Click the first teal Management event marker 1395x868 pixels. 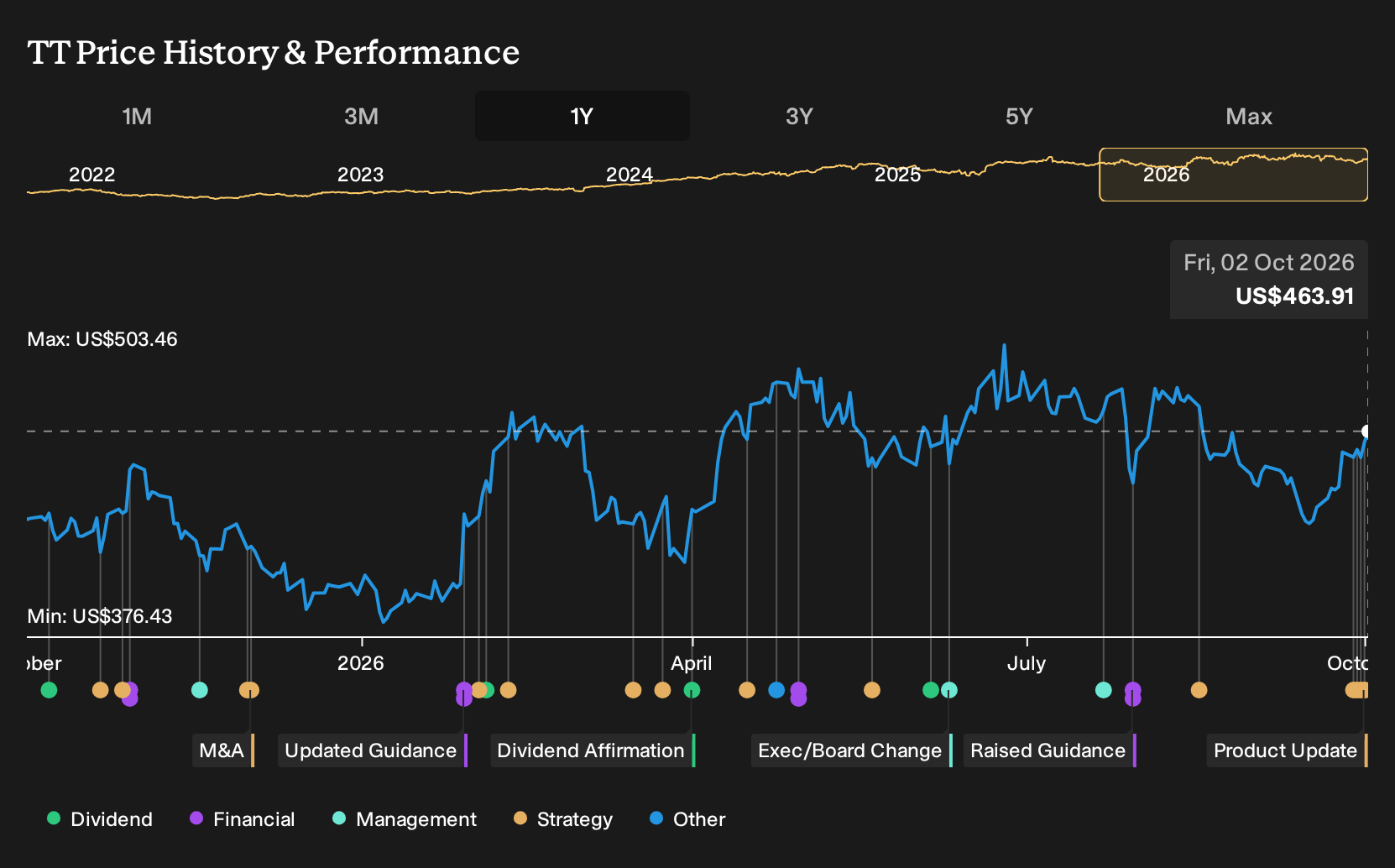click(199, 690)
